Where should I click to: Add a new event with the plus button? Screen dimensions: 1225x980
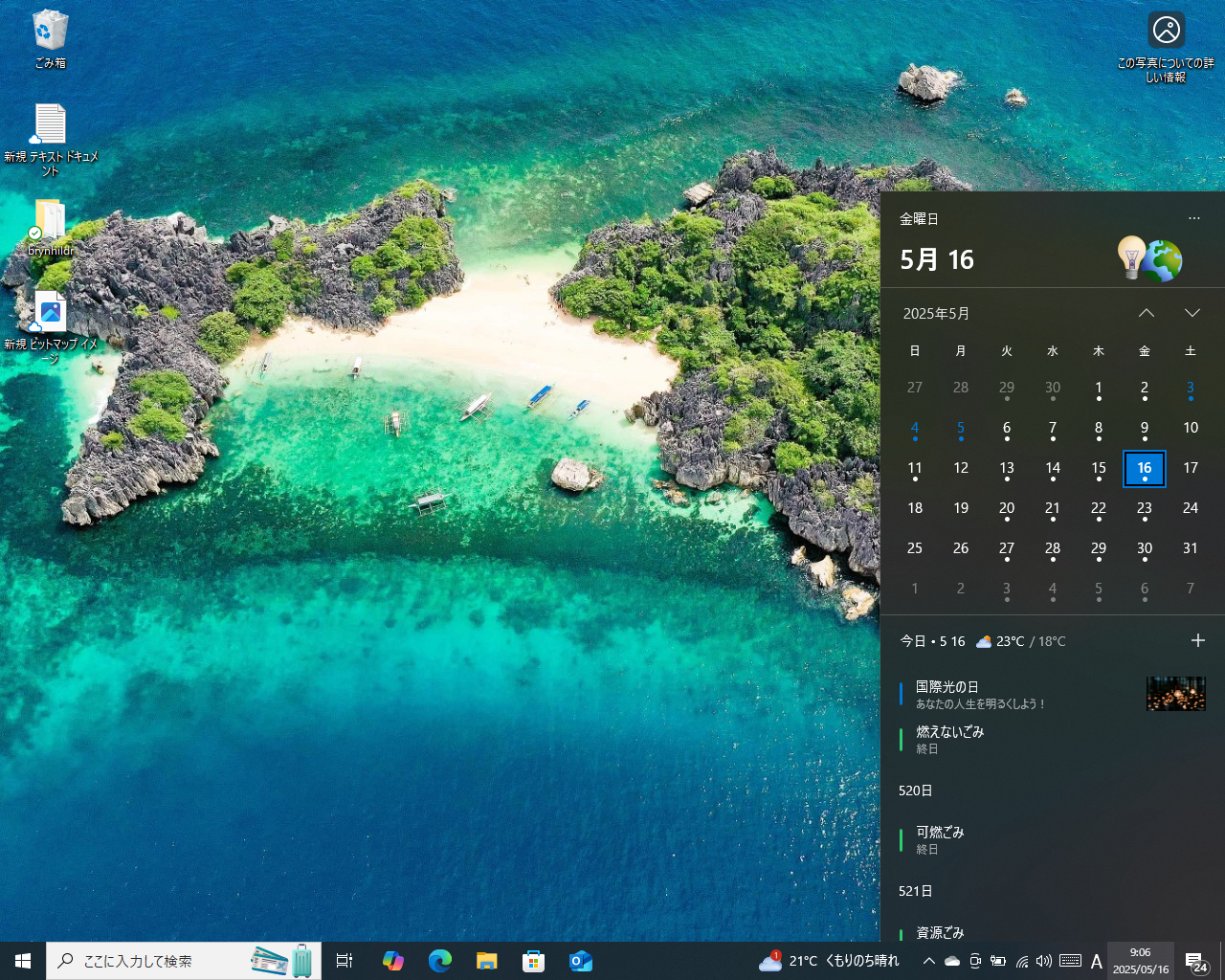click(x=1199, y=640)
